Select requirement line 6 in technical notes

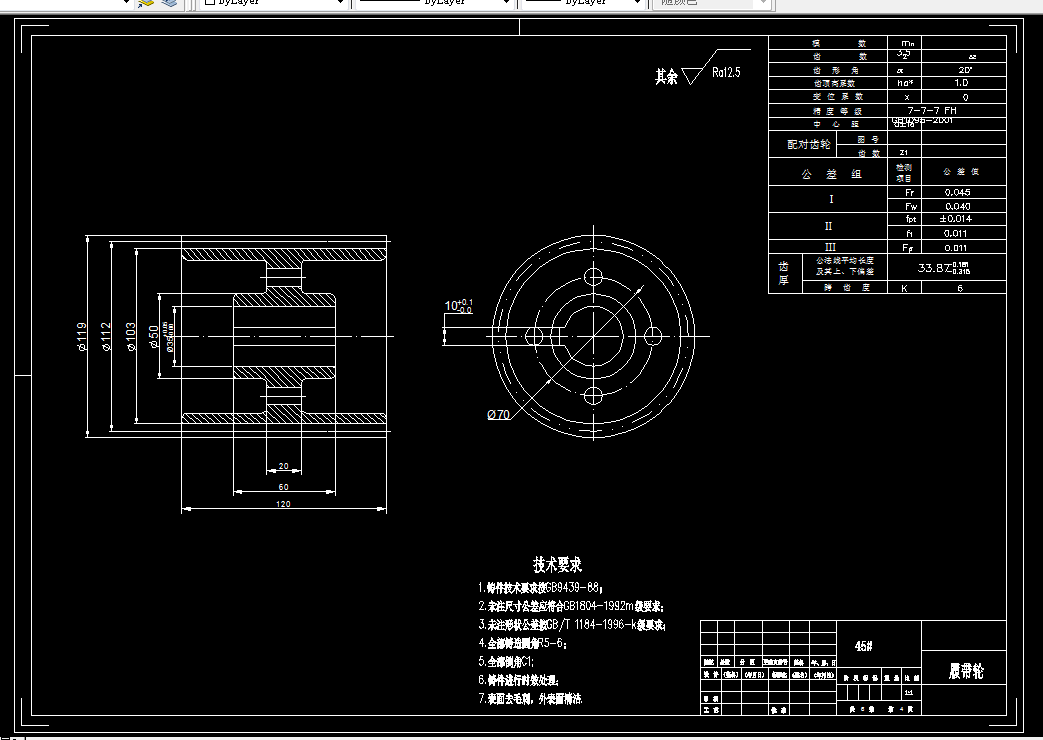point(519,680)
